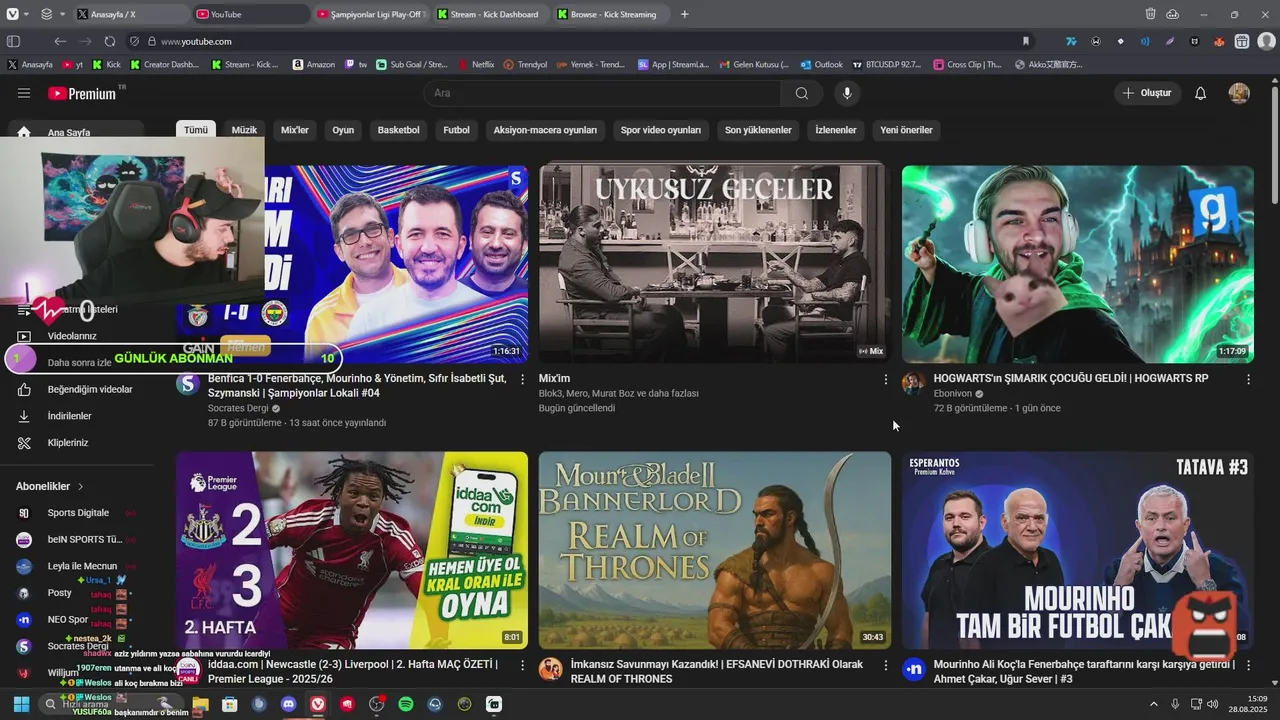Open more options for Benfica-Fenerbahçe video

tap(522, 380)
